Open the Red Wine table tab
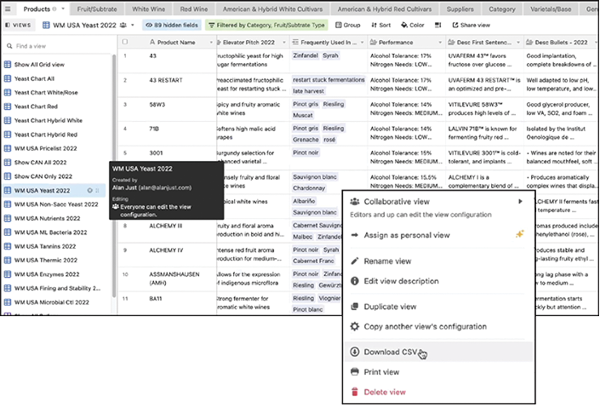 (194, 9)
